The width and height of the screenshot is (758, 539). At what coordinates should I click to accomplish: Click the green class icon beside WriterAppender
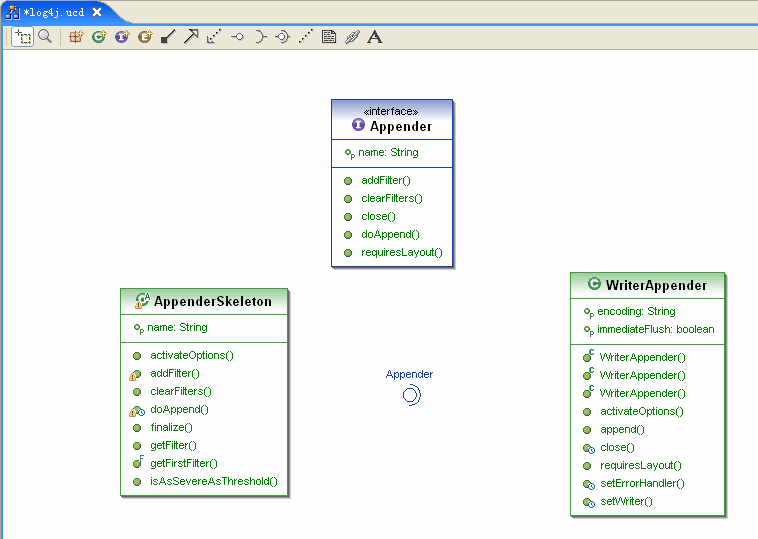(594, 284)
